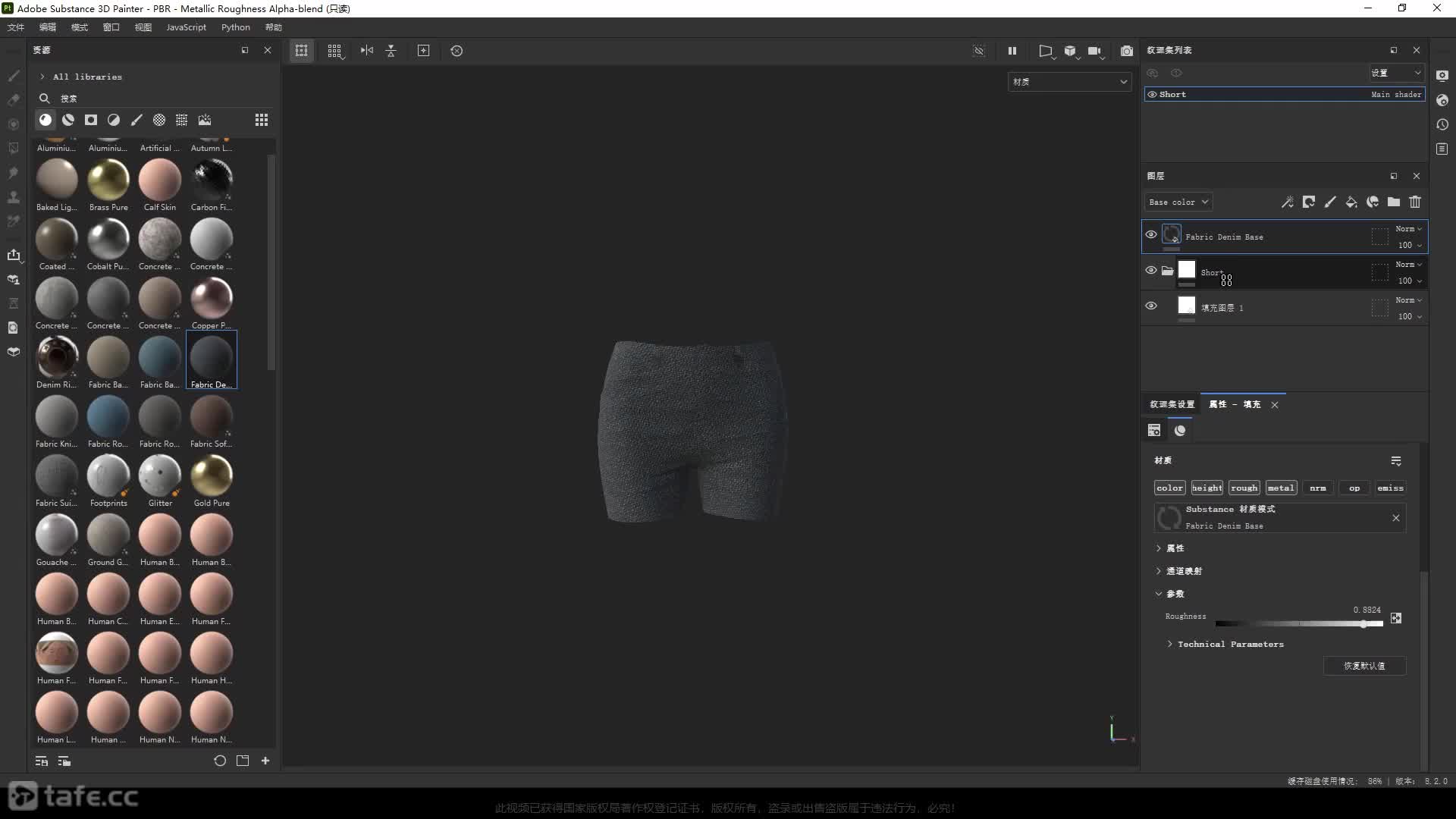Open the camera settings video icon
The image size is (1456, 819).
click(x=1094, y=51)
